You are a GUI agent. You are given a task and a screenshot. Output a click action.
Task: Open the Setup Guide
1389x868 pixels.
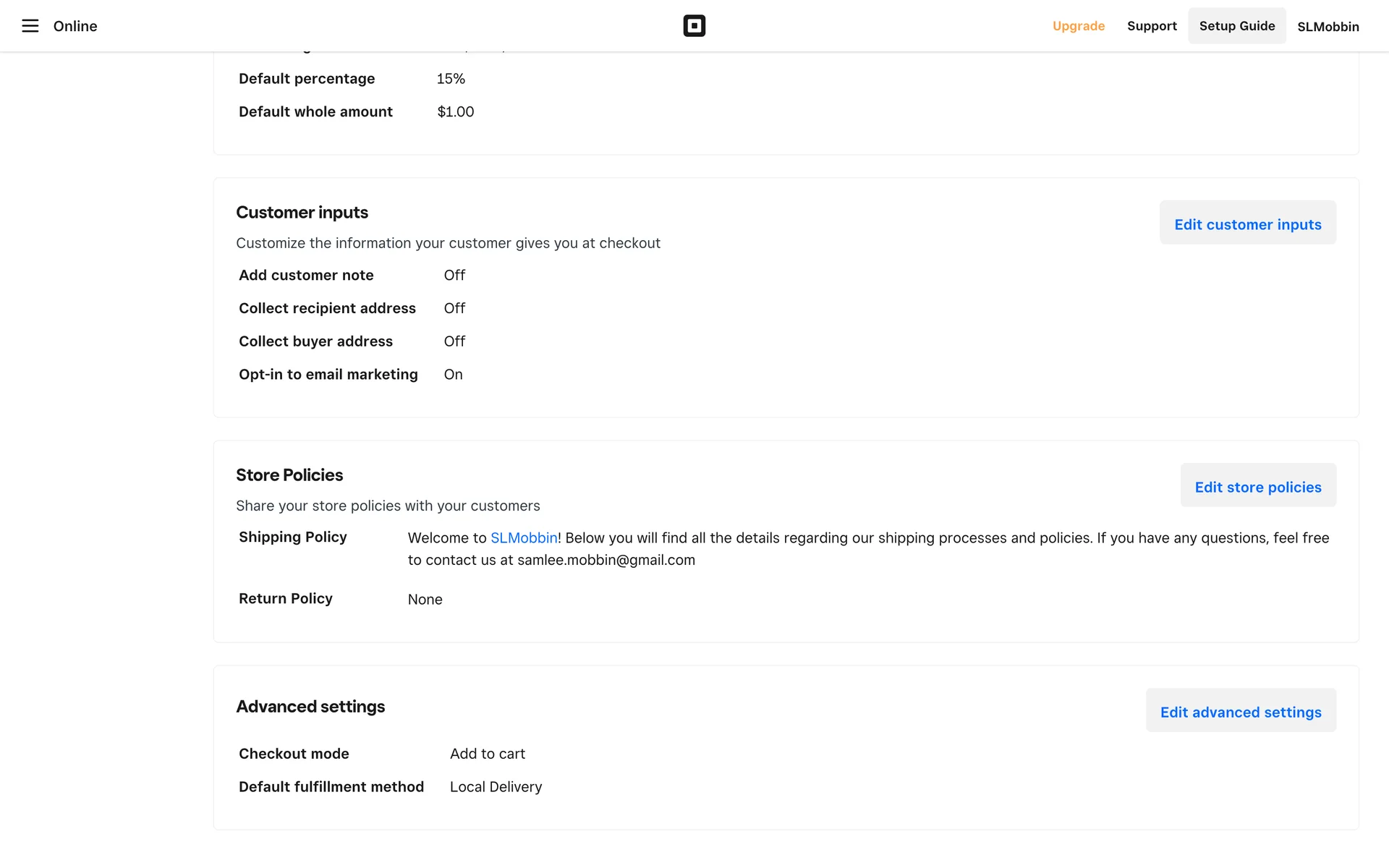coord(1236,26)
